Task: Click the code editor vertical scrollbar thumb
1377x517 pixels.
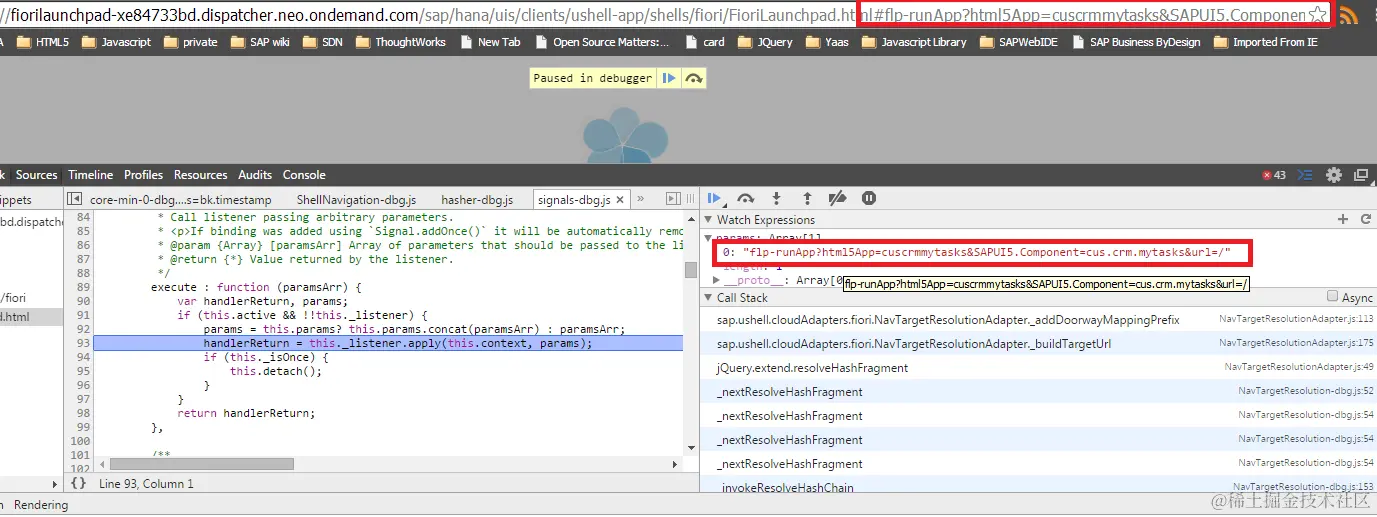Action: click(690, 269)
